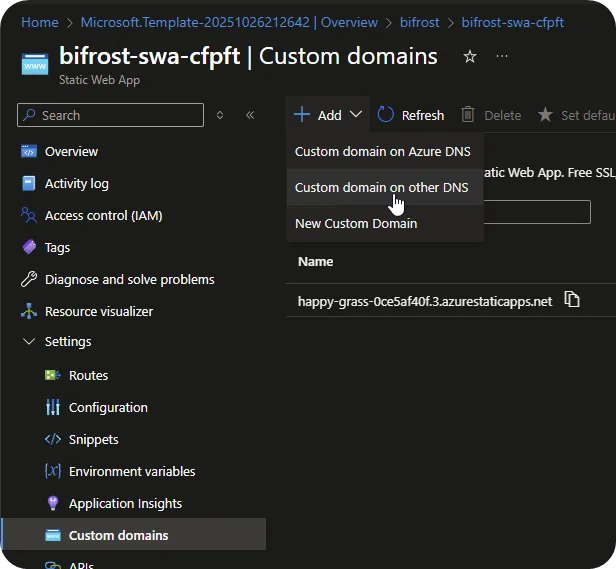Open bifrost breadcrumb link
Viewport: 616px width, 569px height.
point(420,22)
